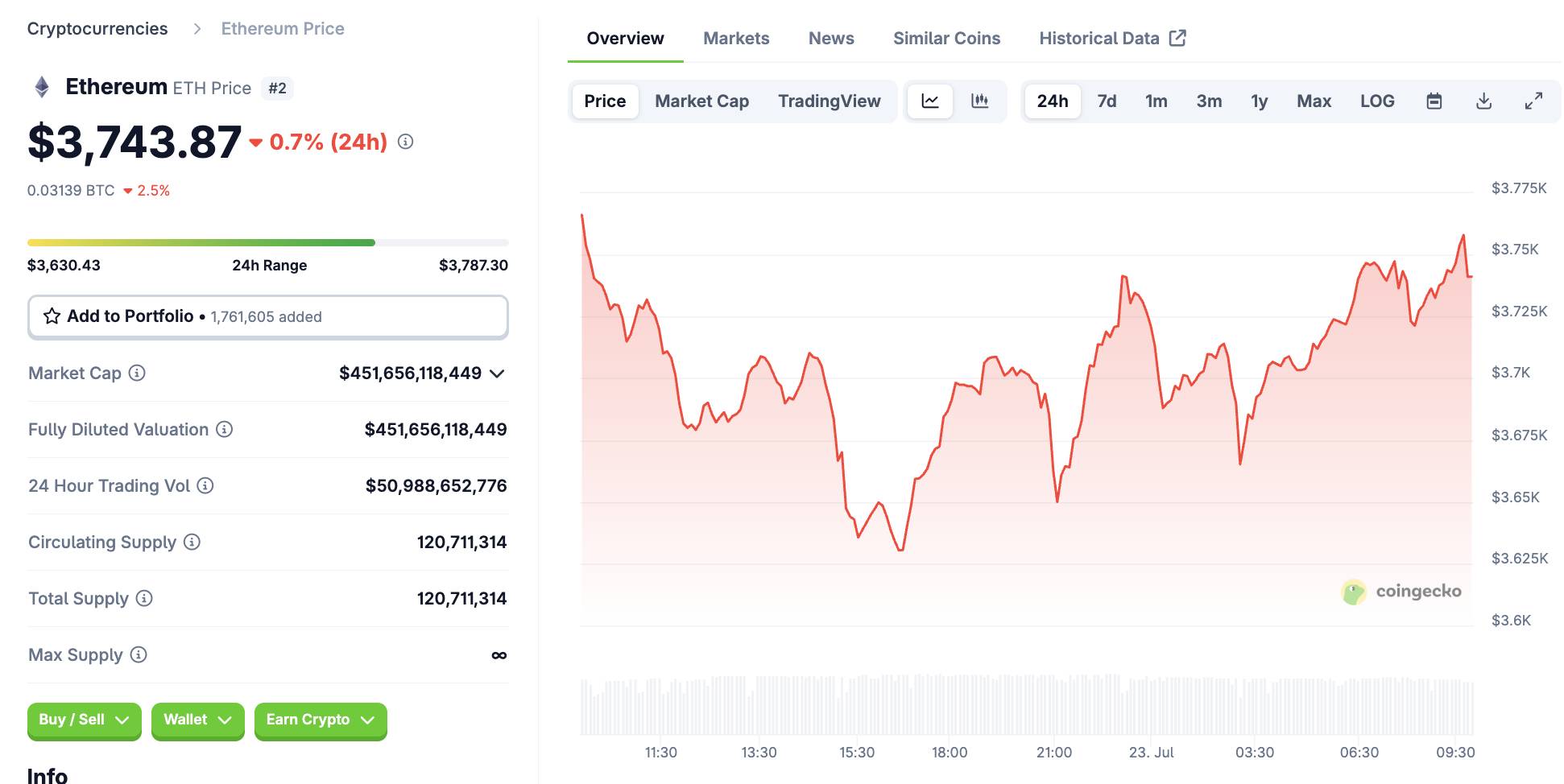Click the $3,630.43 range low value
1564x784 pixels.
(x=64, y=266)
